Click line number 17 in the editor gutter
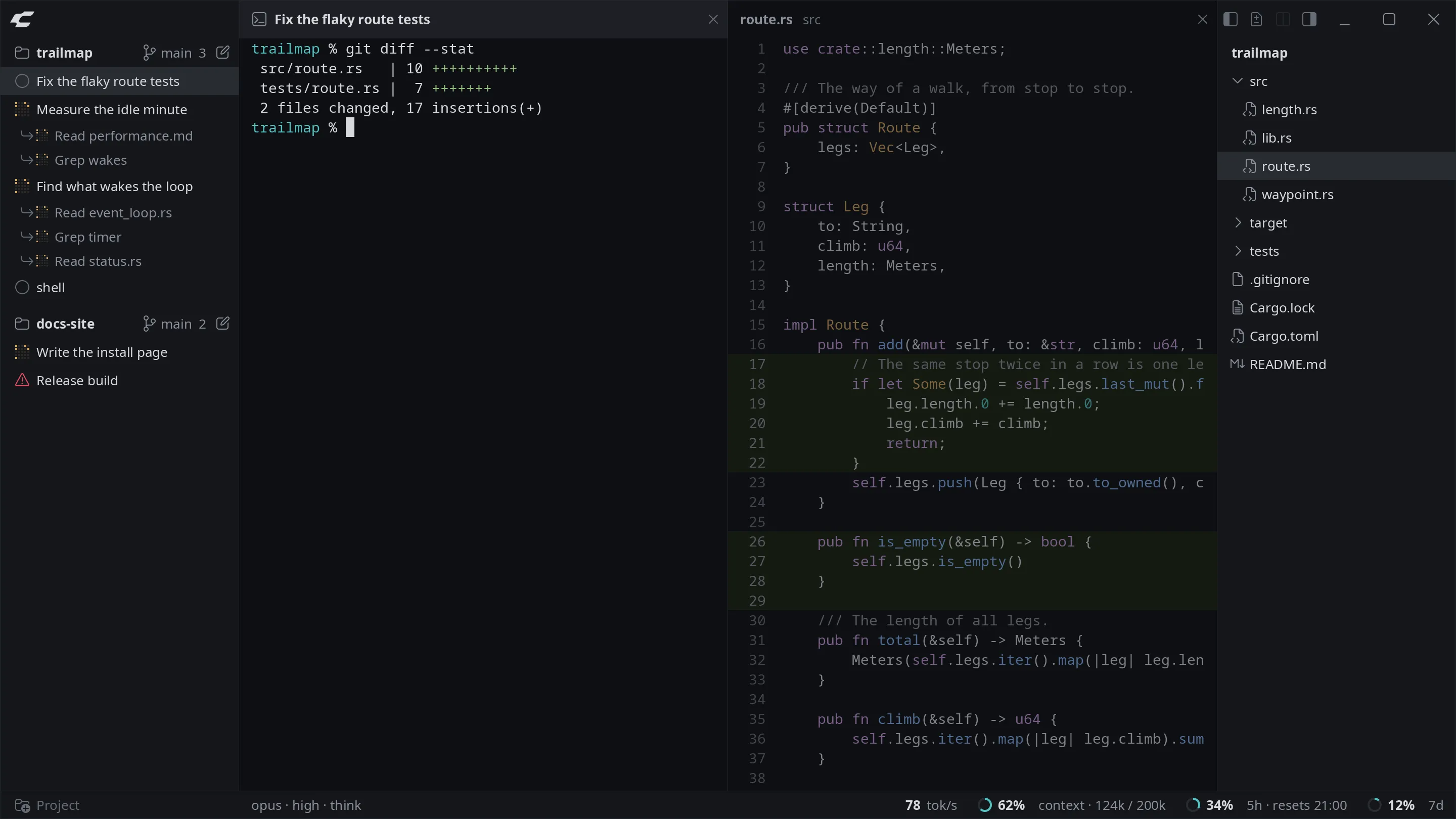Image resolution: width=1456 pixels, height=819 pixels. click(757, 364)
